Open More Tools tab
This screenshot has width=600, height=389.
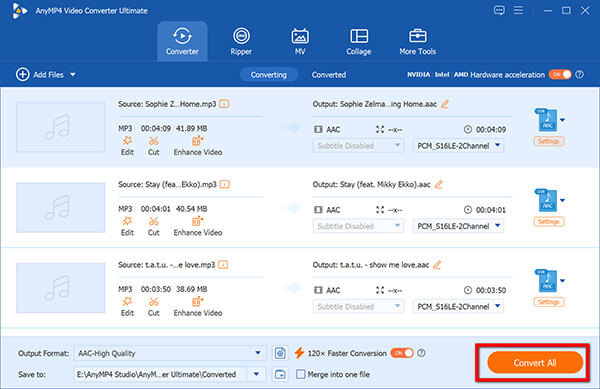(x=417, y=41)
